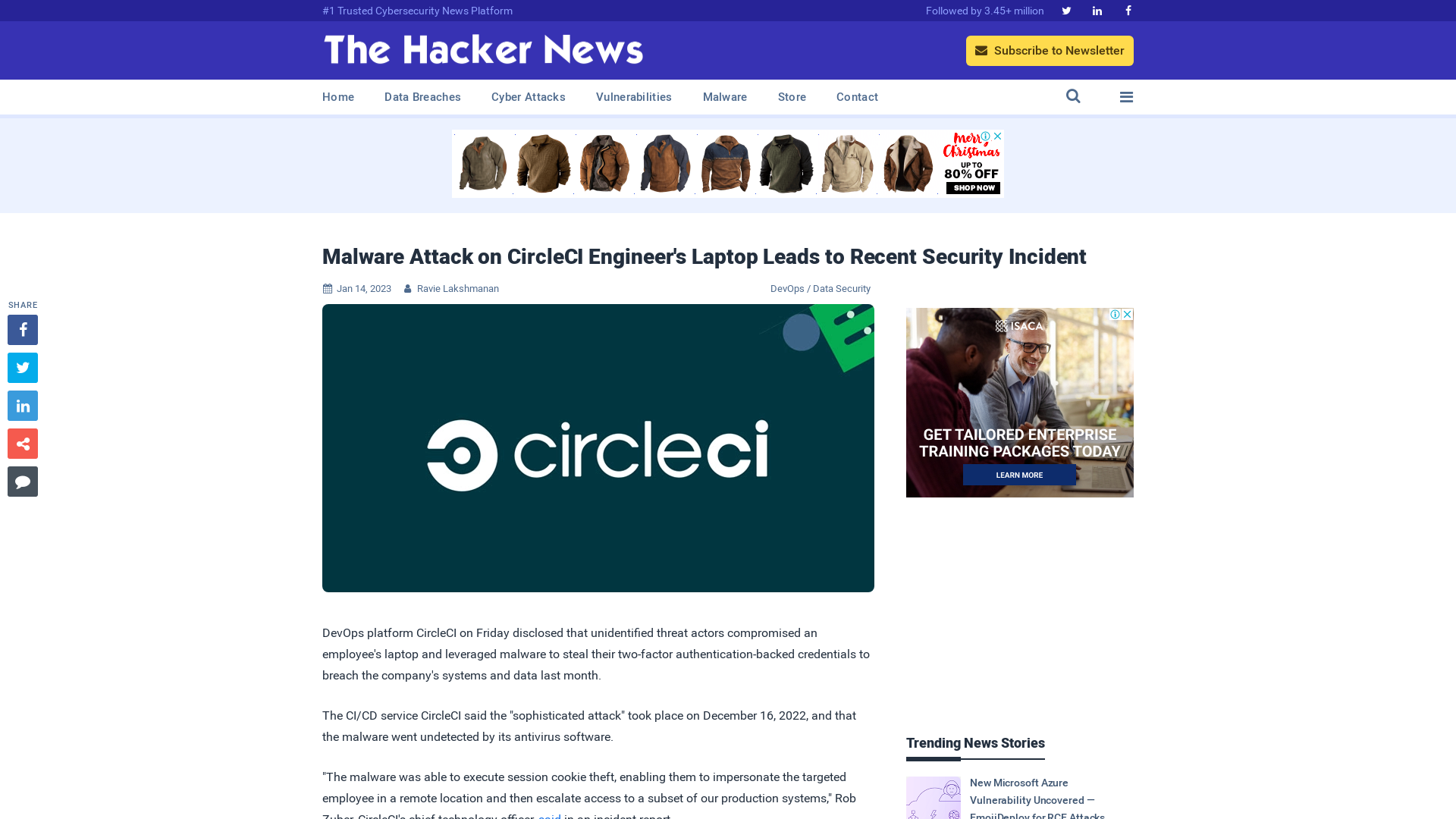Click the Facebook icon in header

click(x=1128, y=10)
